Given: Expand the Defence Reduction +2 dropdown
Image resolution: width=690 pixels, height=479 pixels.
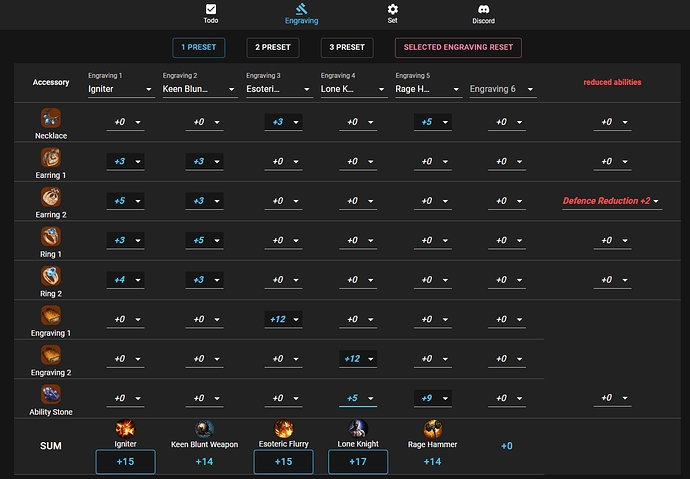Looking at the screenshot, I should point(611,201).
